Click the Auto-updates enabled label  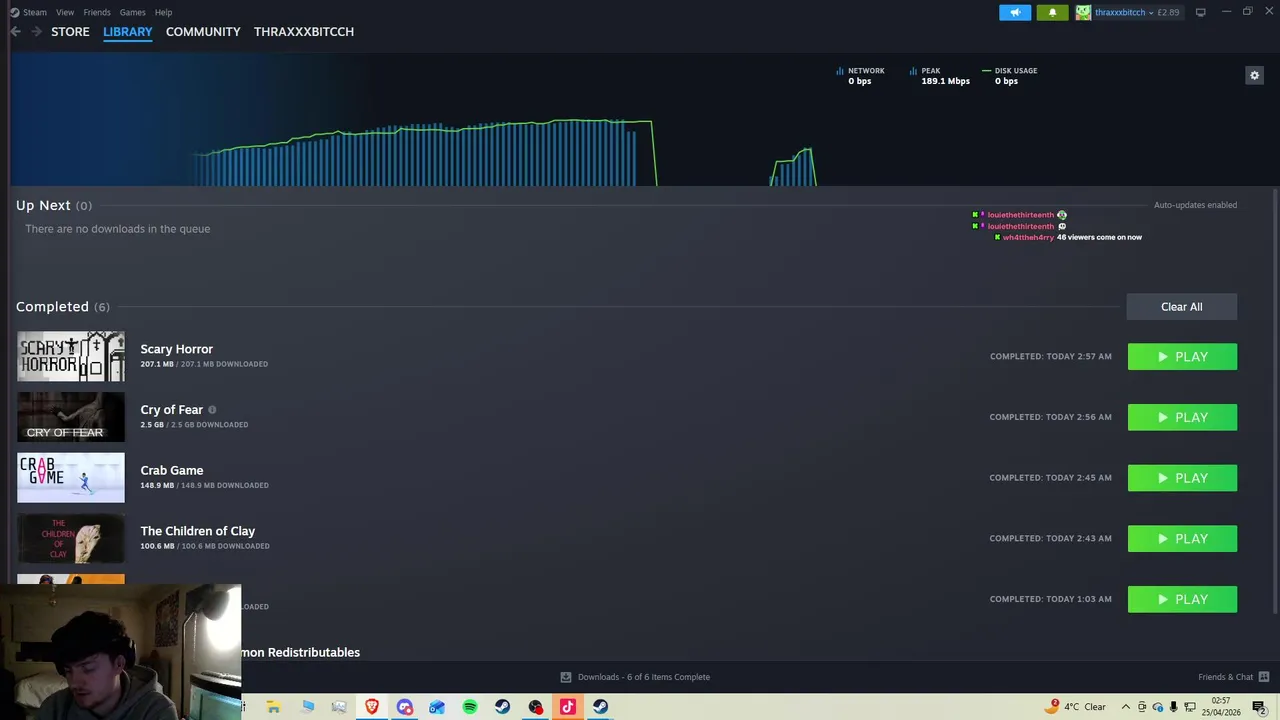[1195, 205]
